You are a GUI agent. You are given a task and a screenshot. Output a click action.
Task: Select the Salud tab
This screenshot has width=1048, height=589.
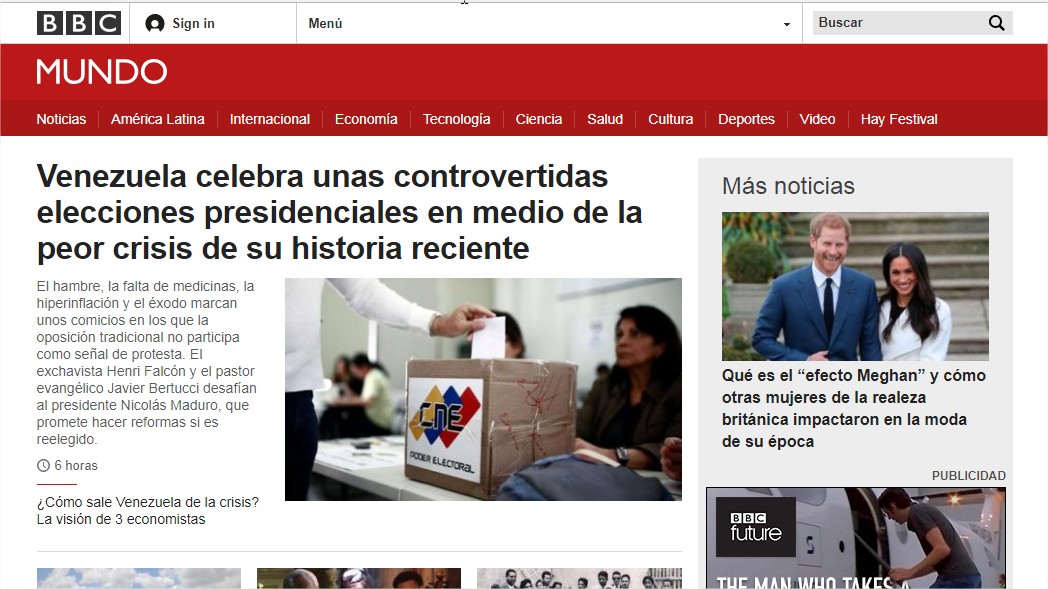(x=605, y=119)
